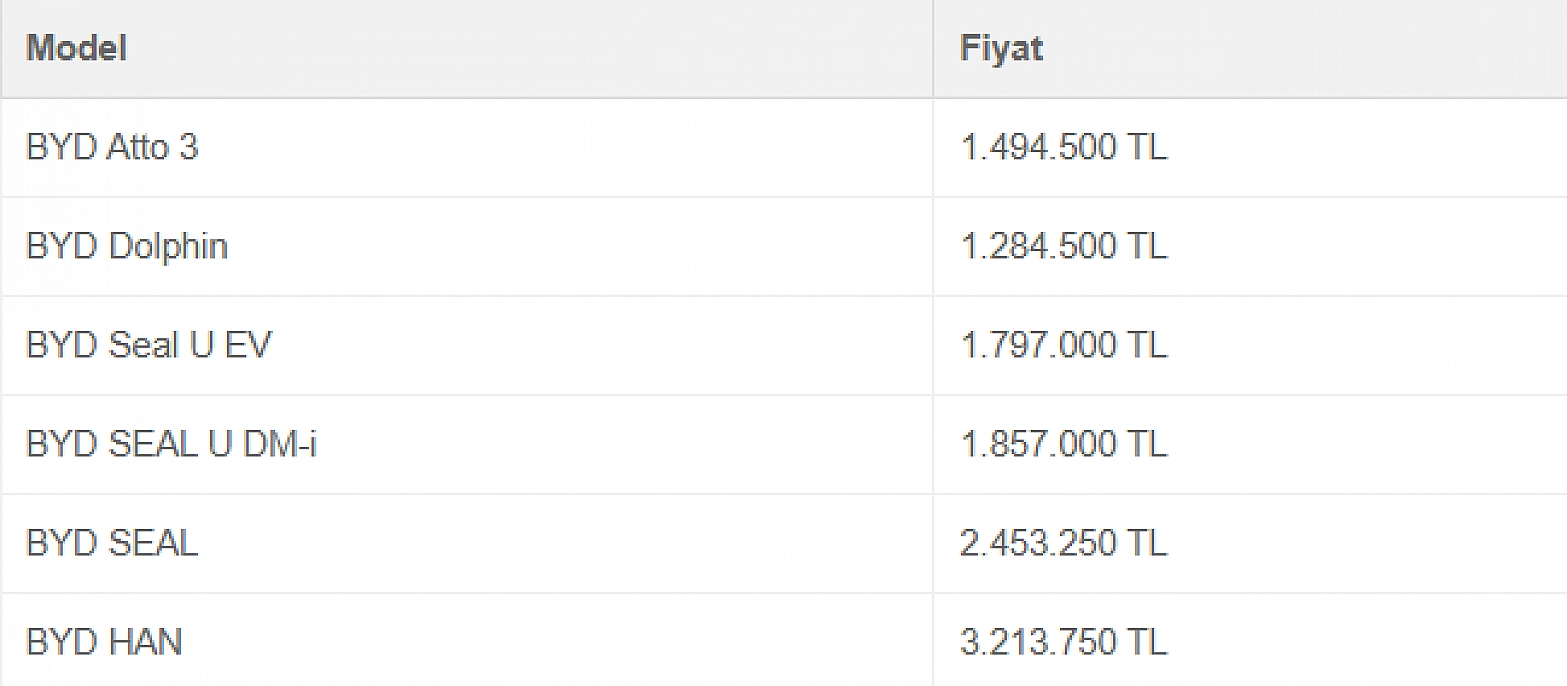Click the Atto 3 text in first row
This screenshot has height=686, width=1567.
point(152,148)
